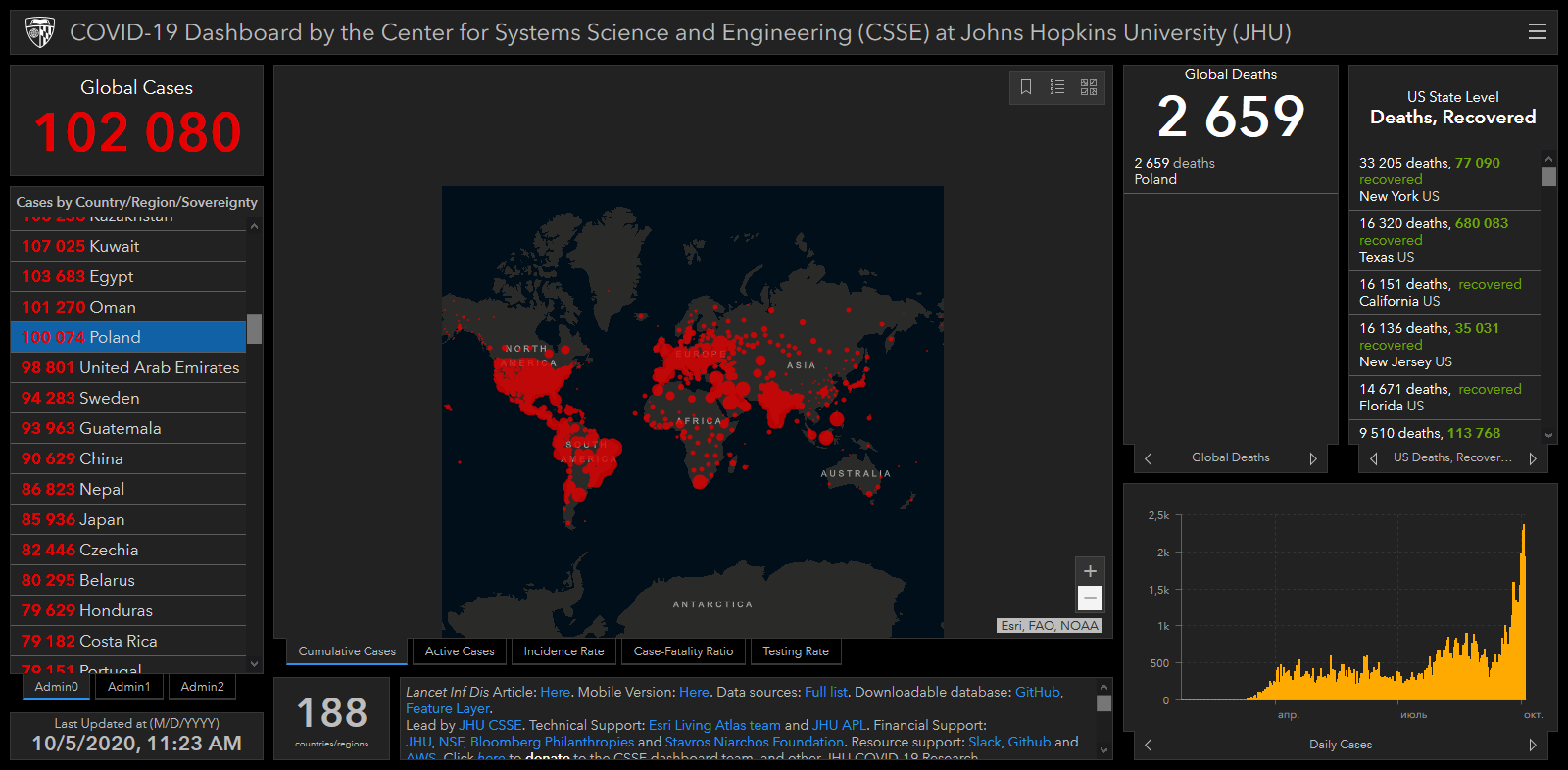Select Florida US deaths row
1568x770 pixels.
[x=1445, y=398]
